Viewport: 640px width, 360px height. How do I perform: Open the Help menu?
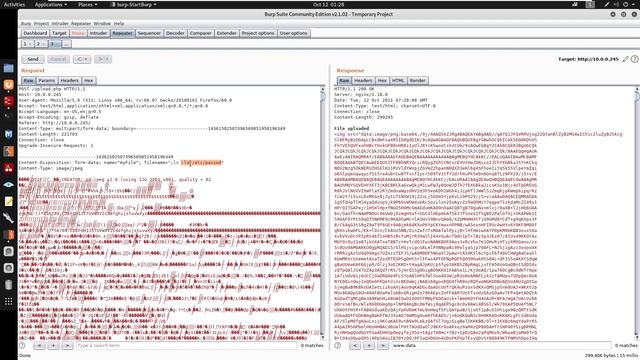pos(119,24)
